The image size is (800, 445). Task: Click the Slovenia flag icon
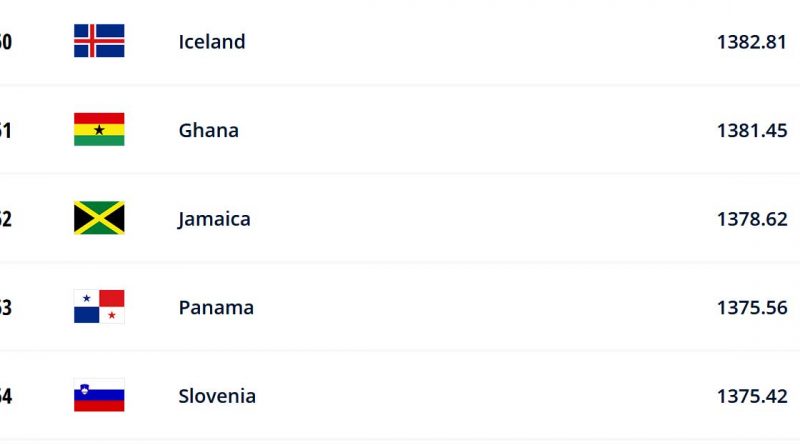click(99, 395)
